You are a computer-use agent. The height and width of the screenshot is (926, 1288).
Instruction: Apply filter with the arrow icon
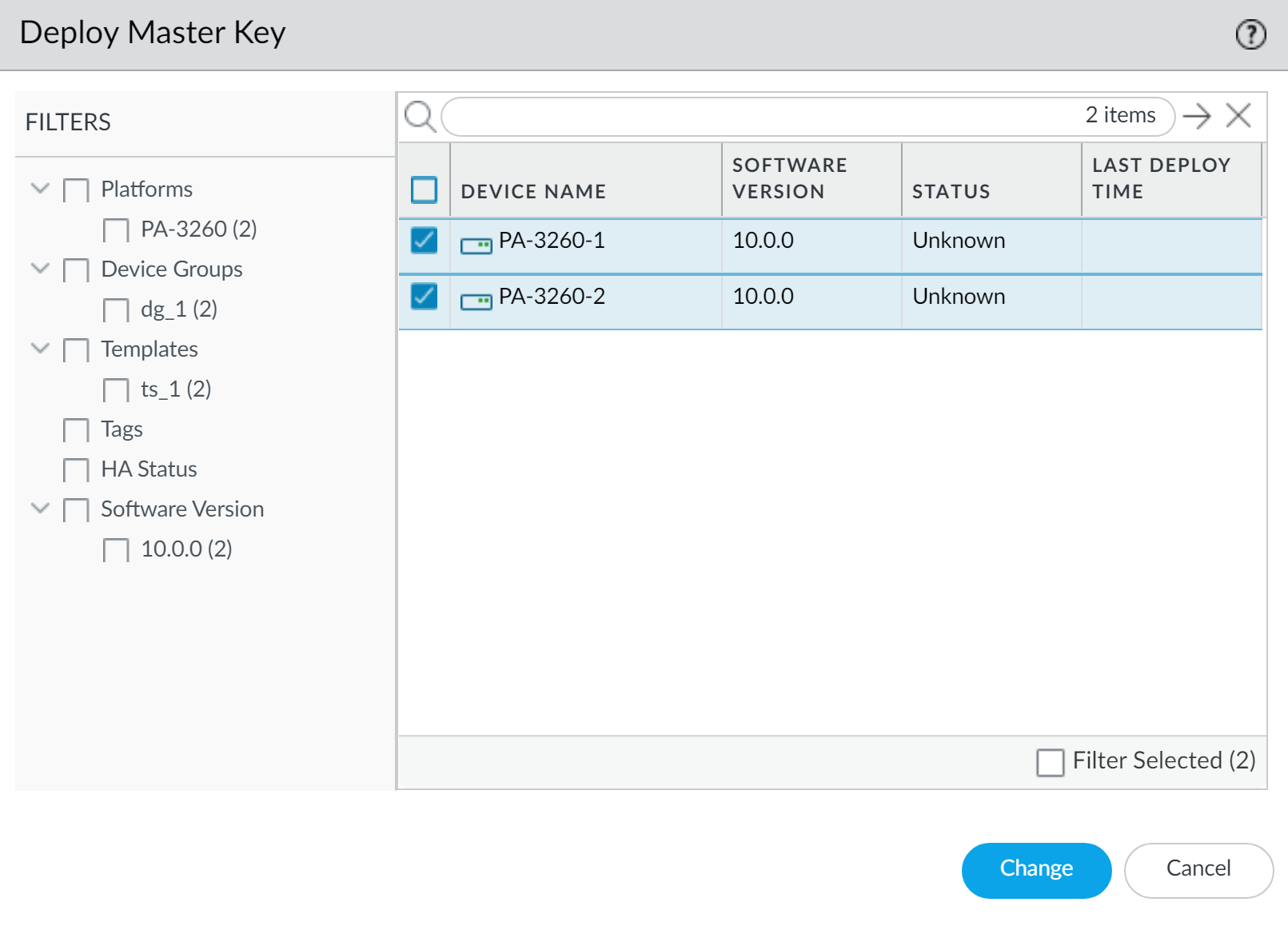pyautogui.click(x=1197, y=116)
